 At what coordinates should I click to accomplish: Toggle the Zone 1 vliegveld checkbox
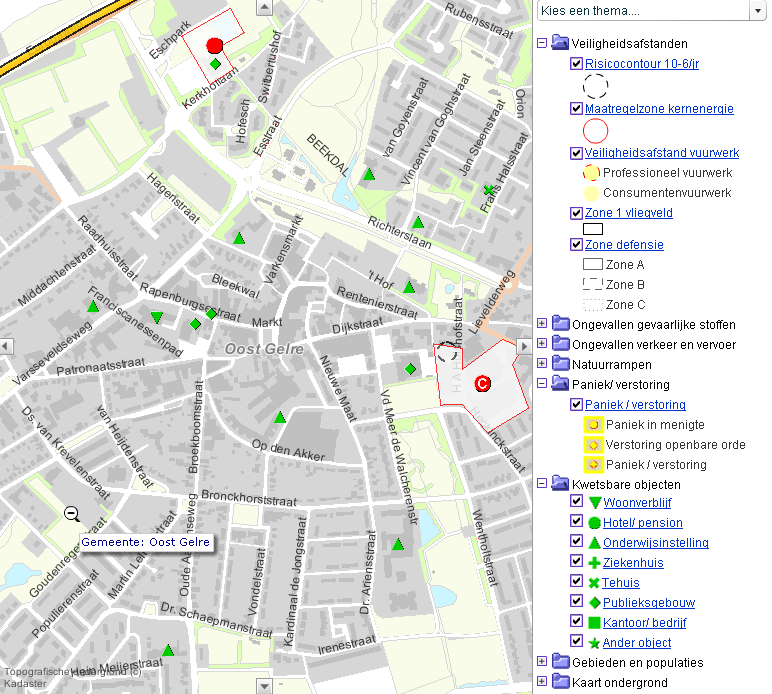576,213
